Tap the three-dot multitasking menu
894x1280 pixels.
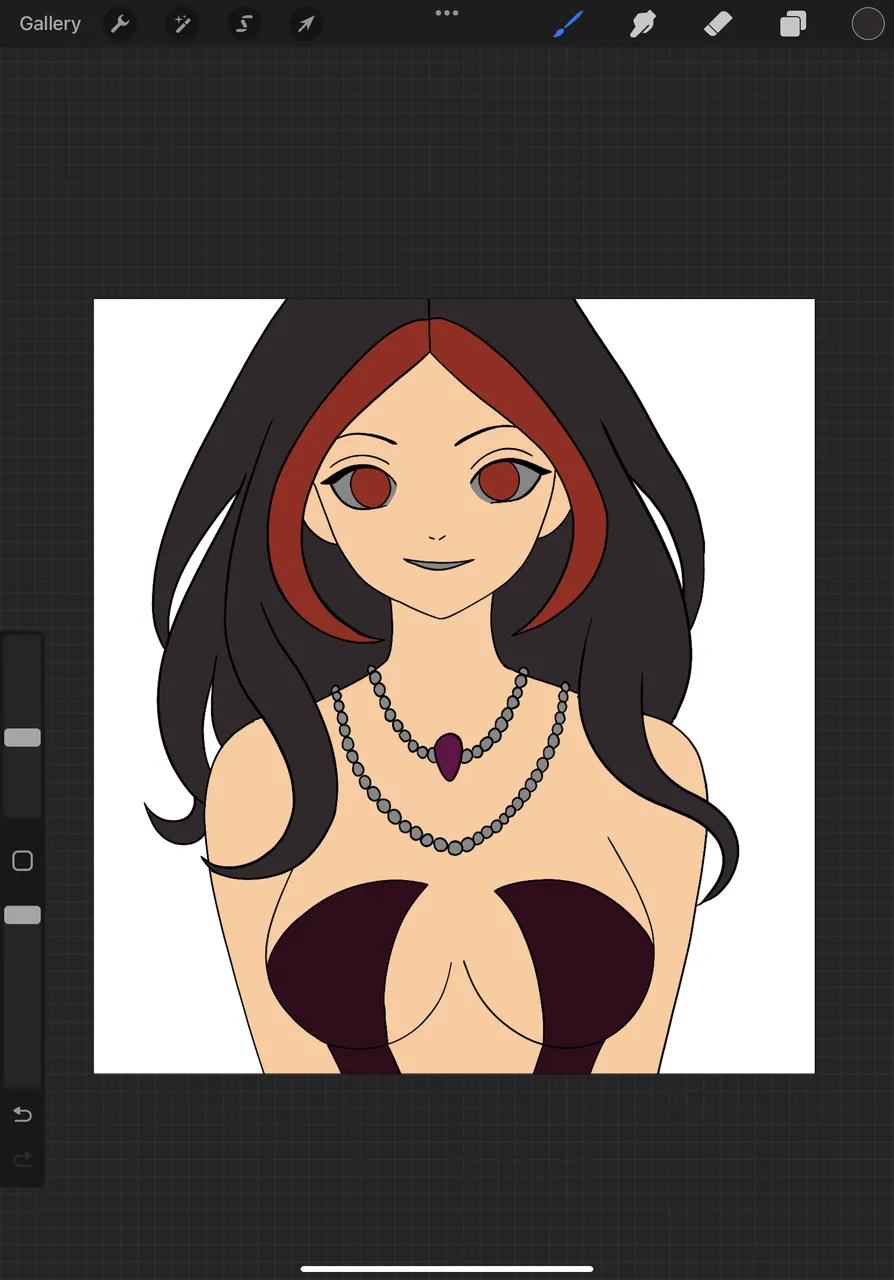coord(447,13)
